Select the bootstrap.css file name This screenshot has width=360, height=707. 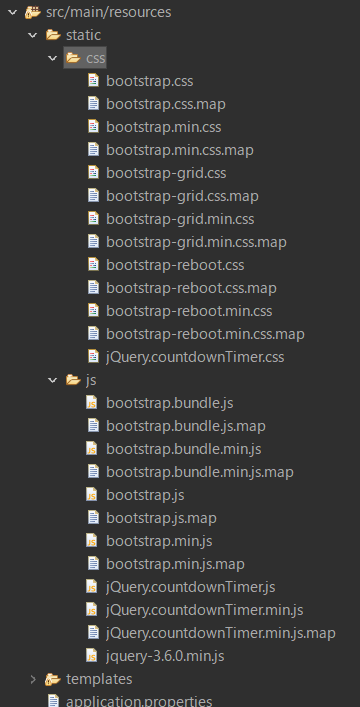[x=150, y=81]
